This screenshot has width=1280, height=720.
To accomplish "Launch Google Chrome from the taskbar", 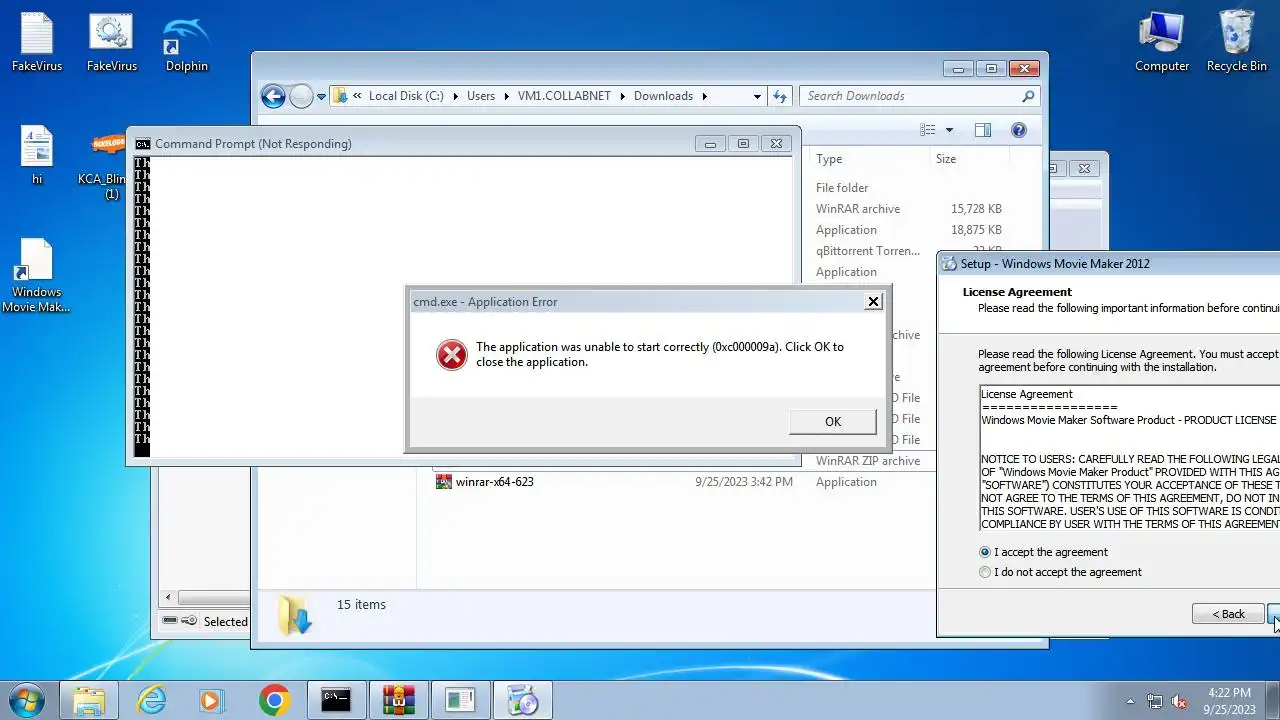I will click(274, 700).
